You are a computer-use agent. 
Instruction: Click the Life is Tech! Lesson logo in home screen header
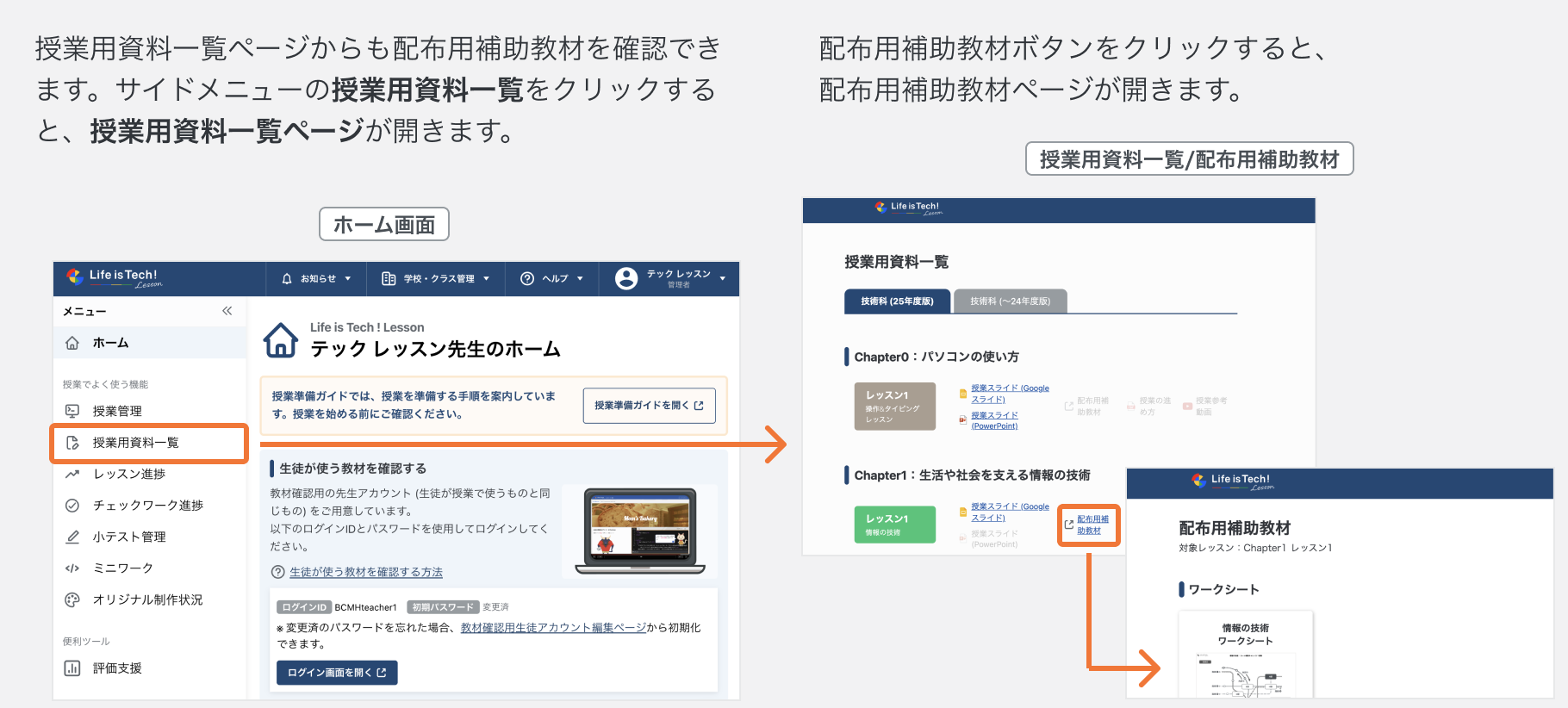[x=114, y=277]
